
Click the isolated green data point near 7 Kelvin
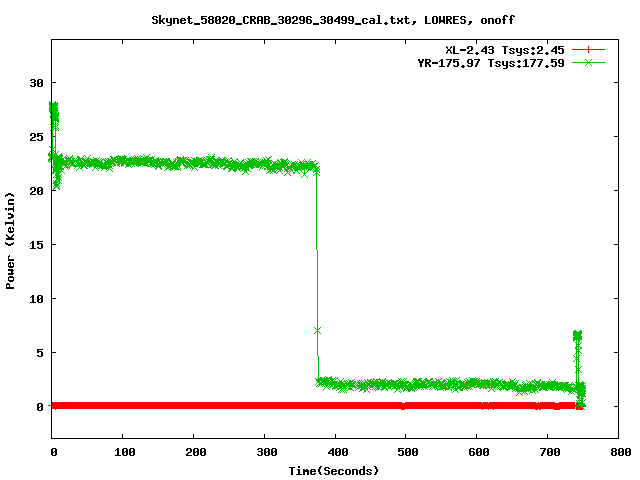pos(318,331)
